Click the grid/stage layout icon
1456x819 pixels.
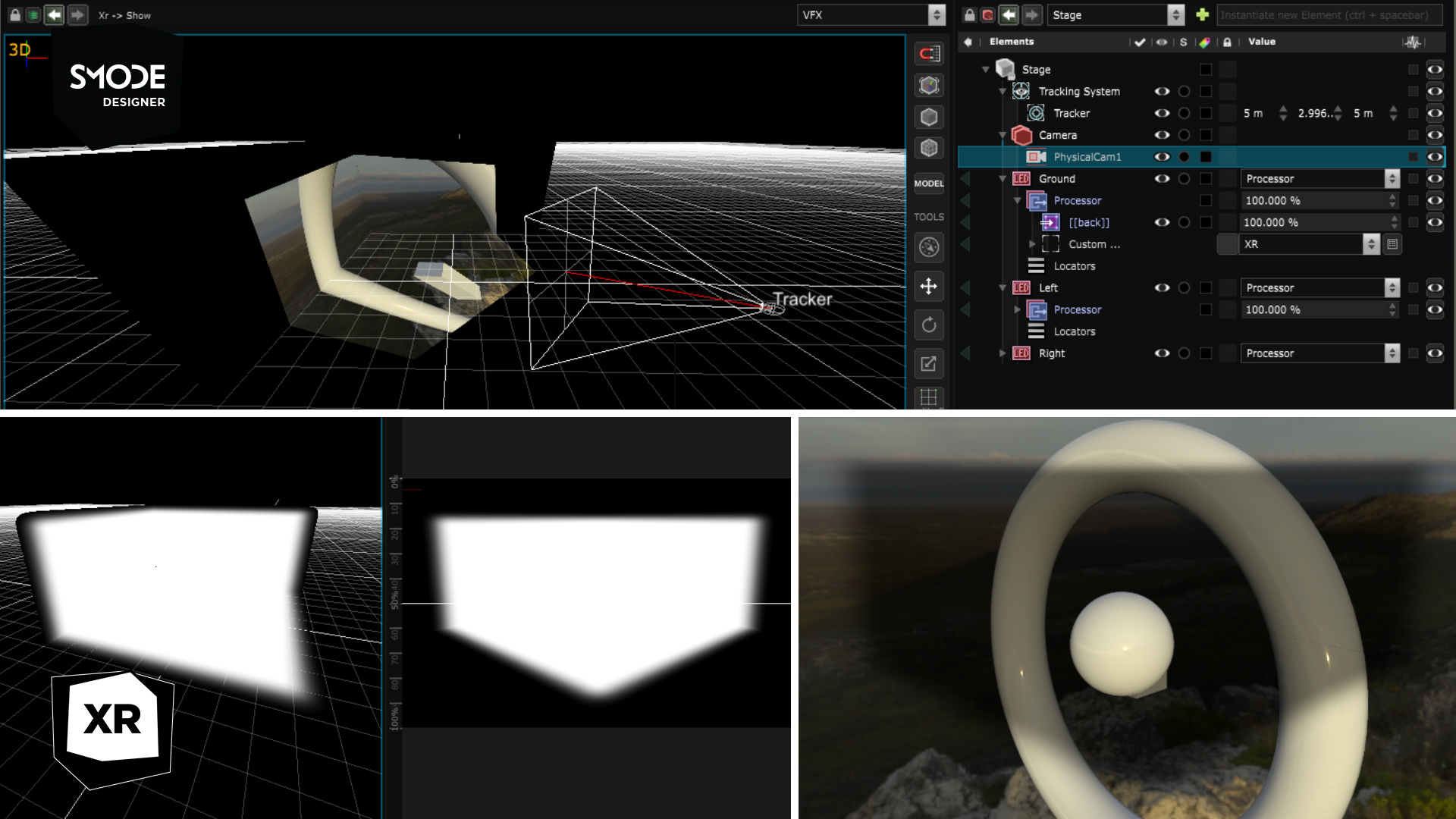(928, 398)
